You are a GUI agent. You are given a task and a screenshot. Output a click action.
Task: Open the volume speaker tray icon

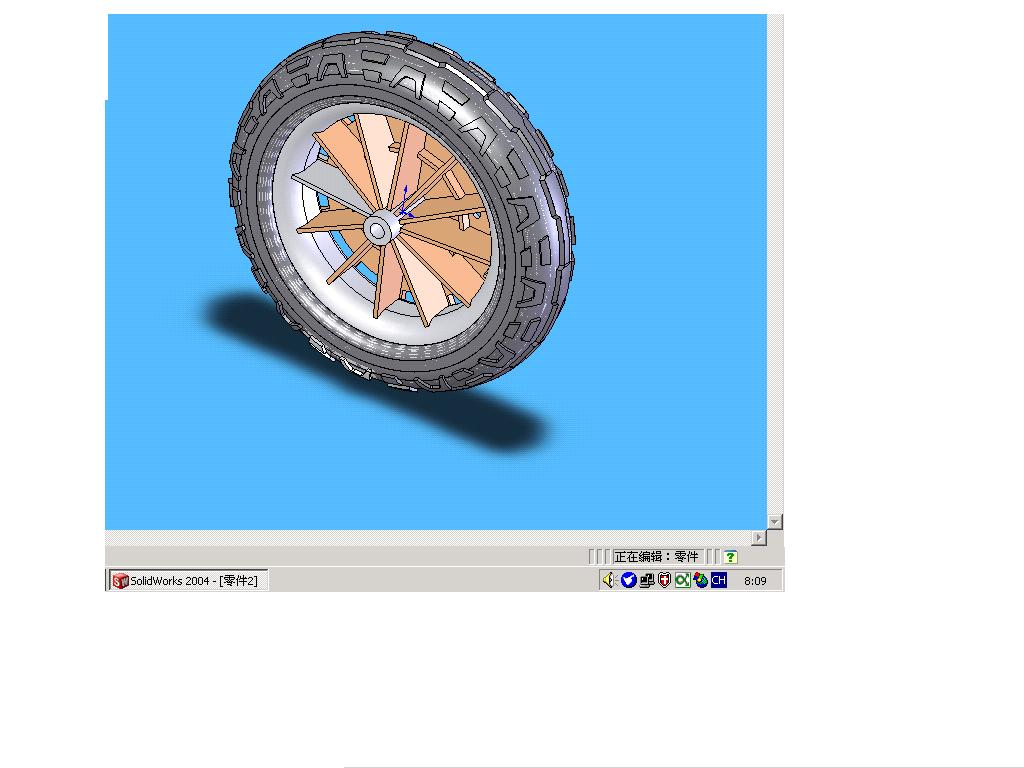(609, 580)
